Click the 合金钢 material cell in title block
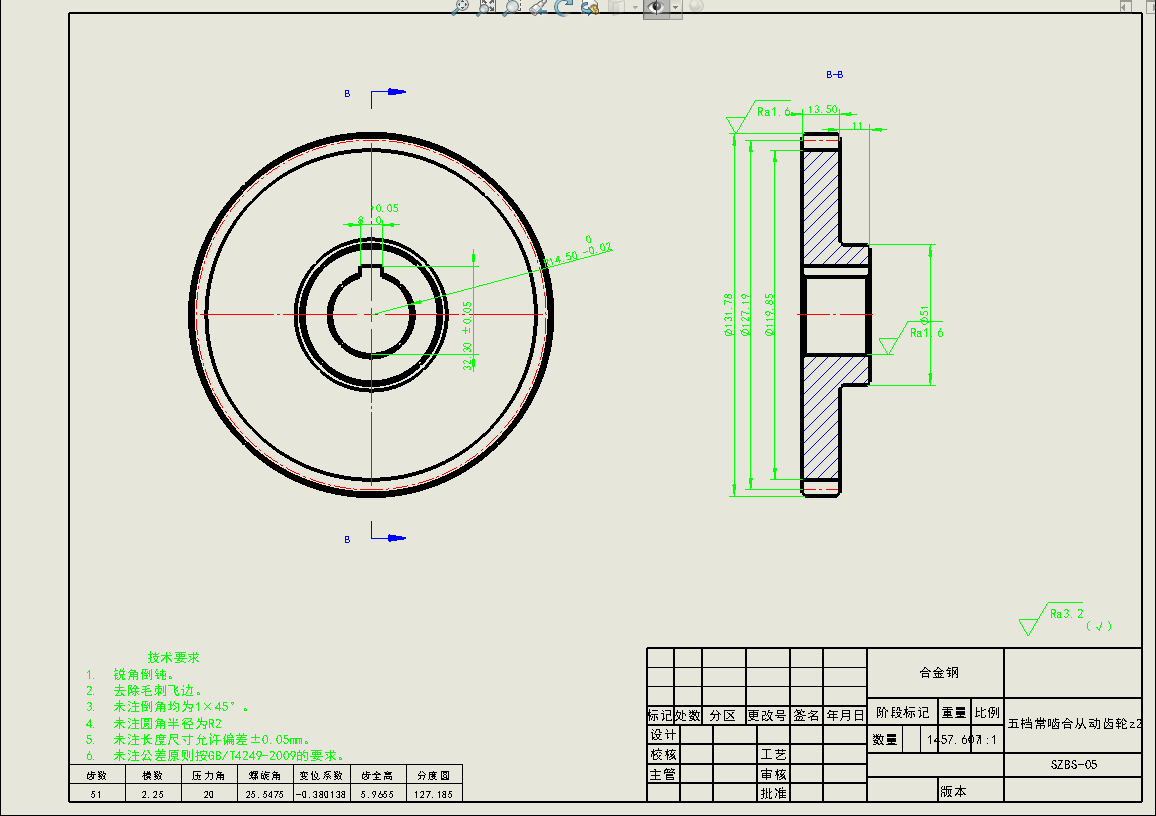This screenshot has height=816, width=1156. pos(934,672)
